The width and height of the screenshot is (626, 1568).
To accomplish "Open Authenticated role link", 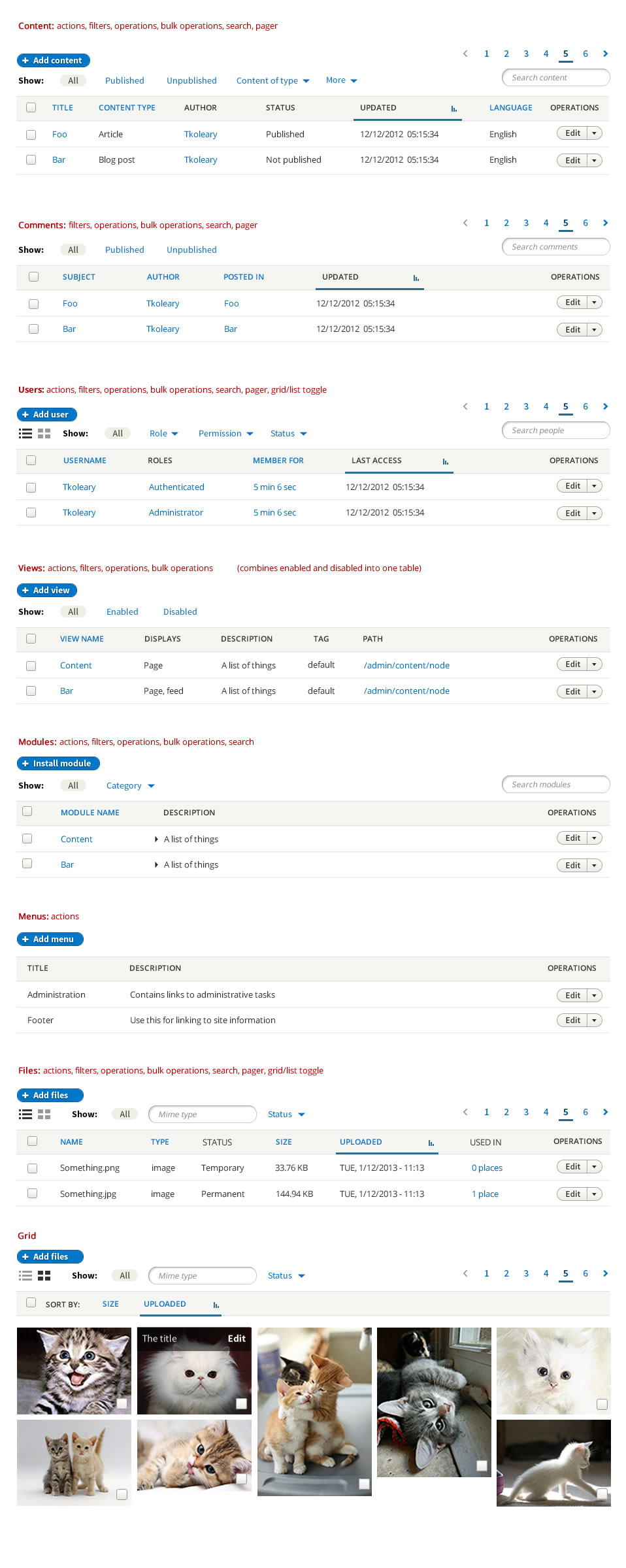I will (x=176, y=487).
